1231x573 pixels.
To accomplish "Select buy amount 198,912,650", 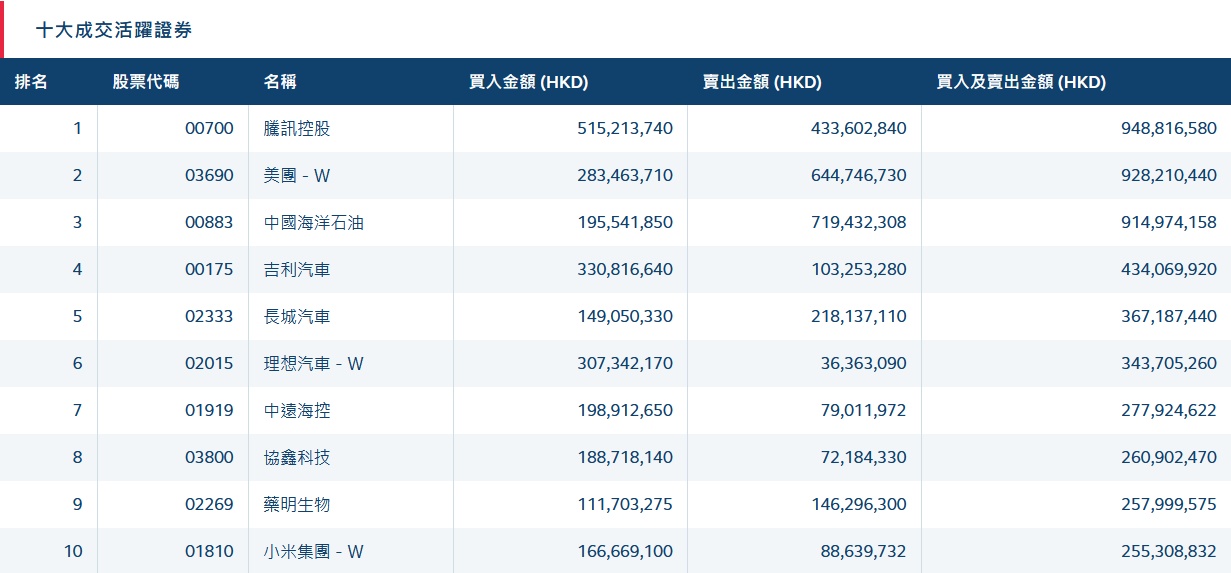I will pos(625,410).
